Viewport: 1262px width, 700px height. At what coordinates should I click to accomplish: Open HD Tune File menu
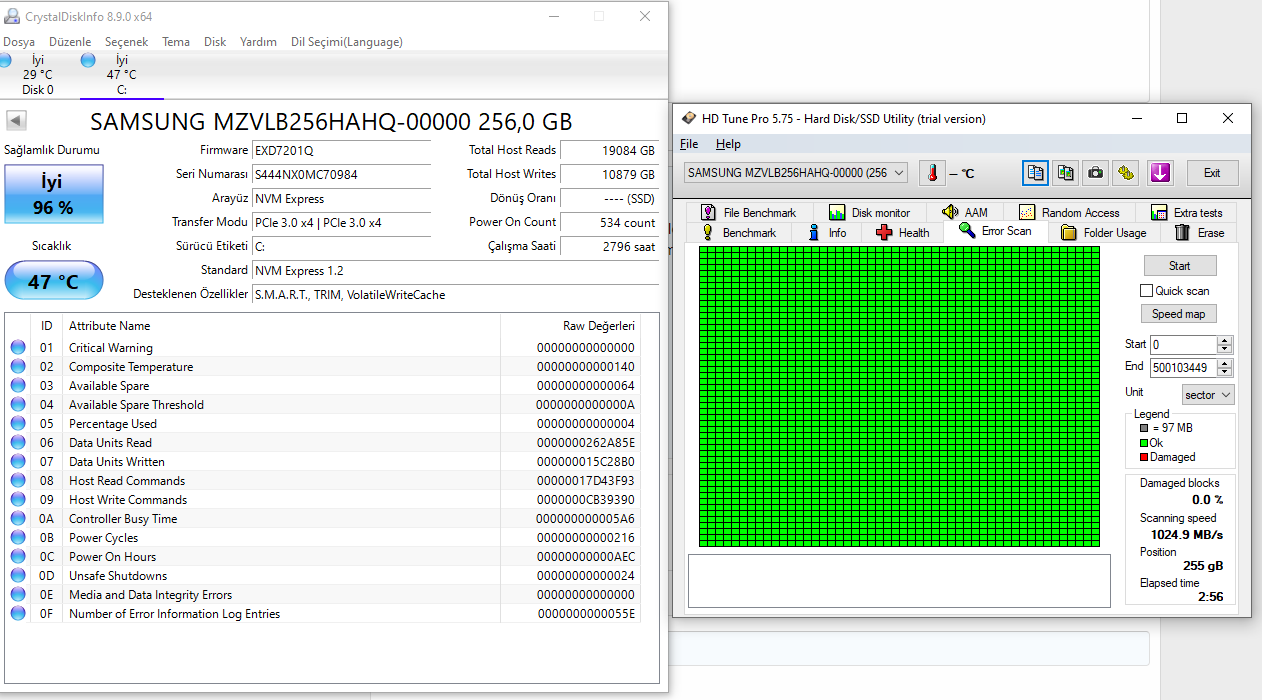pyautogui.click(x=689, y=144)
